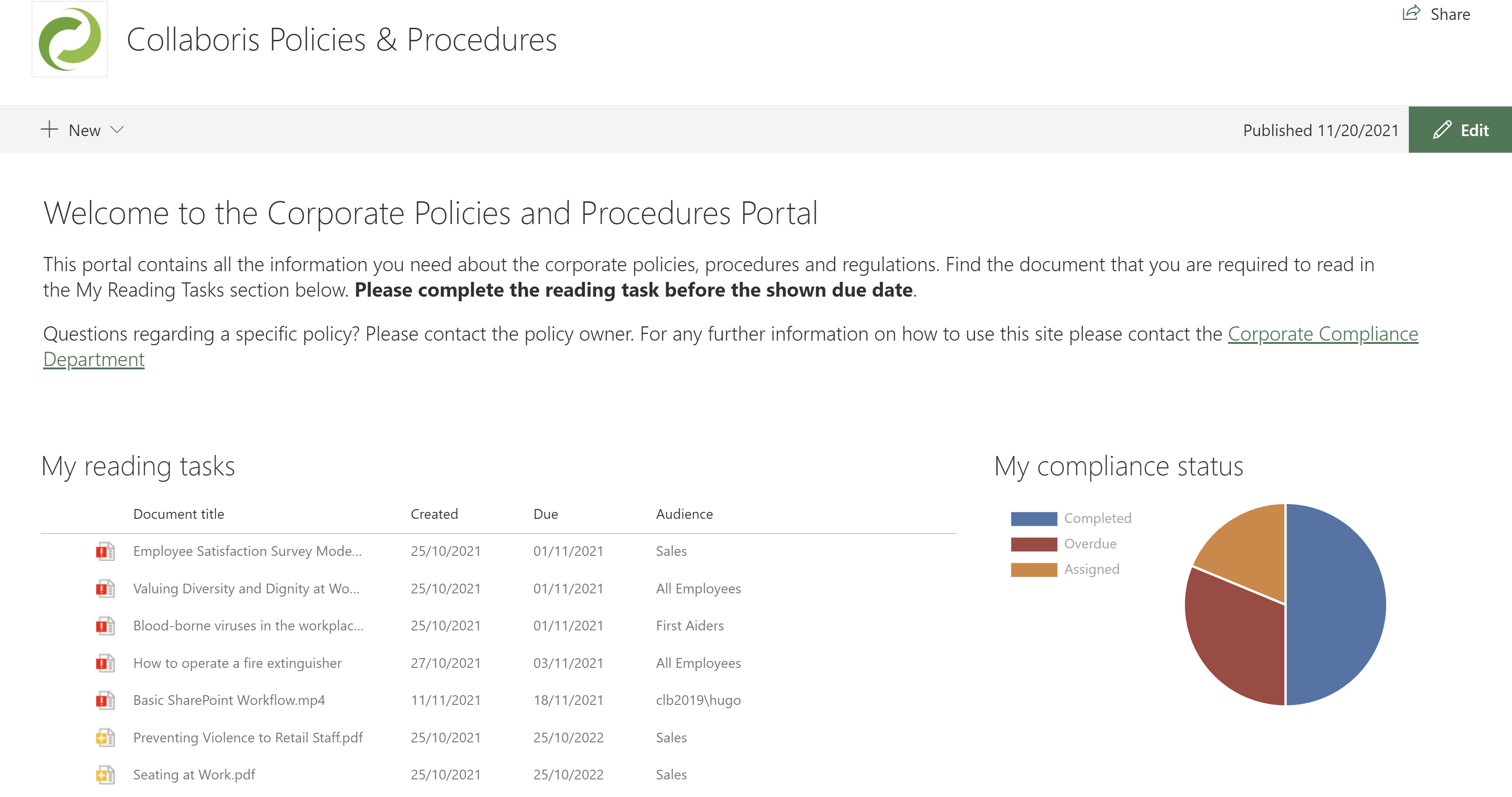Click the plus icon beside New
This screenshot has width=1512, height=797.
pos(50,130)
